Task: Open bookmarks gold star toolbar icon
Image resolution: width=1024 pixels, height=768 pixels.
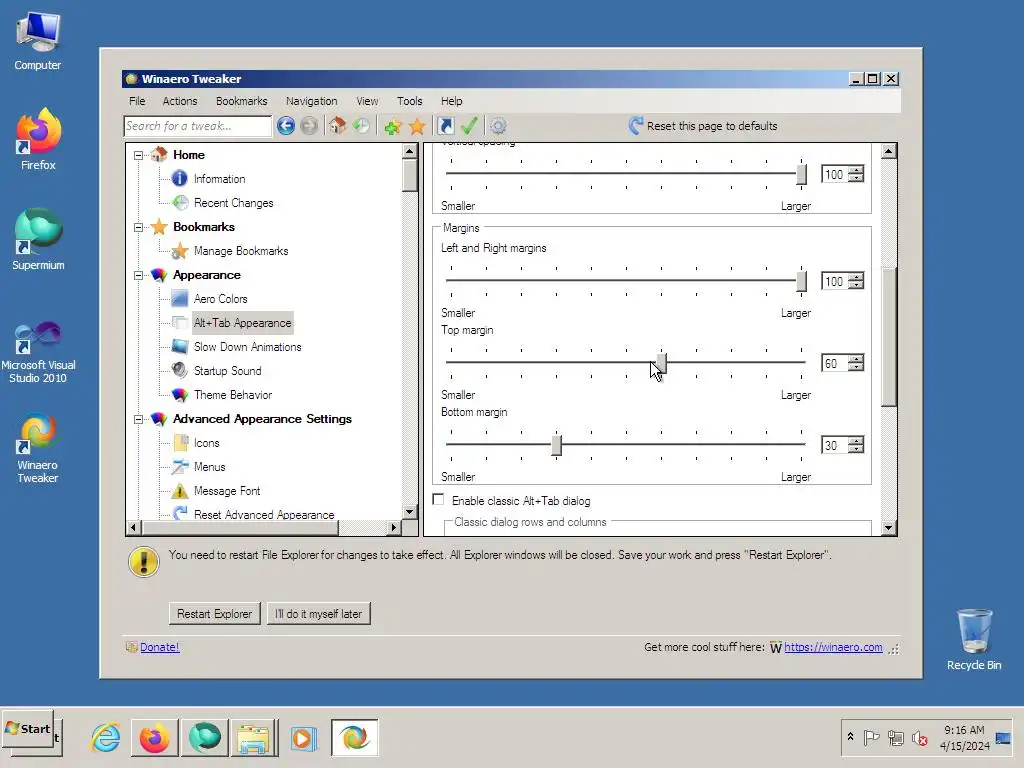Action: pos(417,126)
